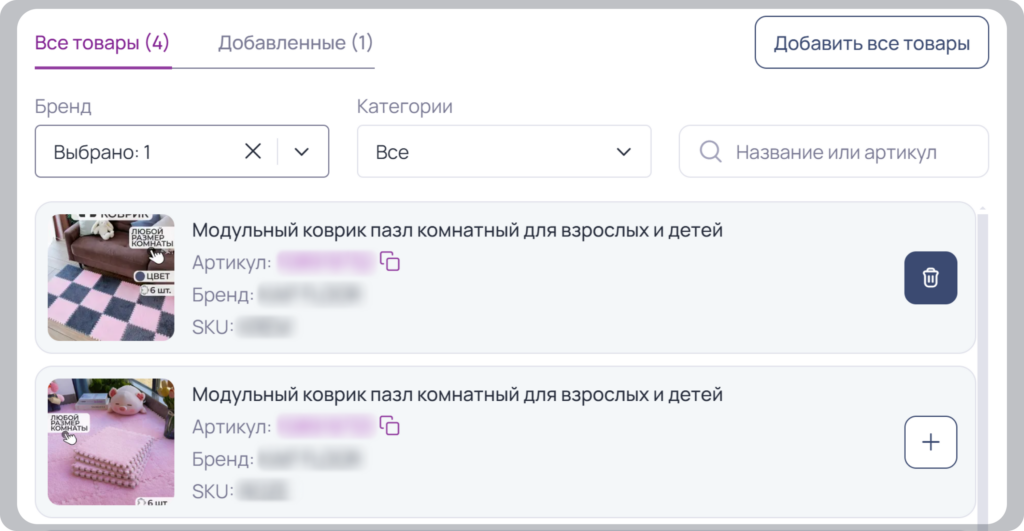Focus the Название или артикул search field
The image size is (1024, 531).
pos(834,152)
